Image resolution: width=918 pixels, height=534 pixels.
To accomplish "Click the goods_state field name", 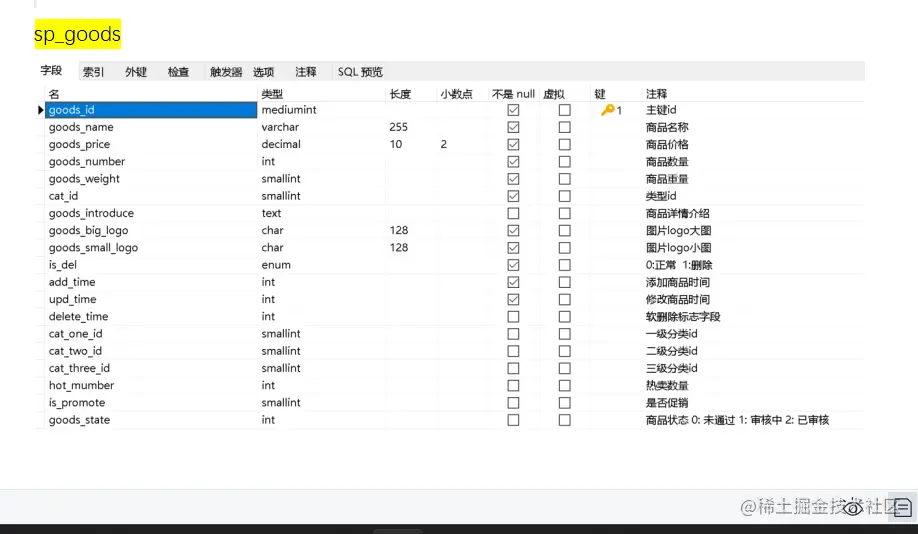I will point(79,420).
